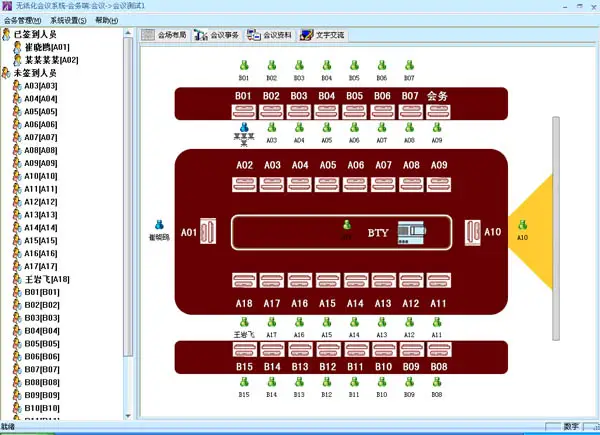Click the green person icon labeled A11
This screenshot has width=600, height=435.
[437, 322]
